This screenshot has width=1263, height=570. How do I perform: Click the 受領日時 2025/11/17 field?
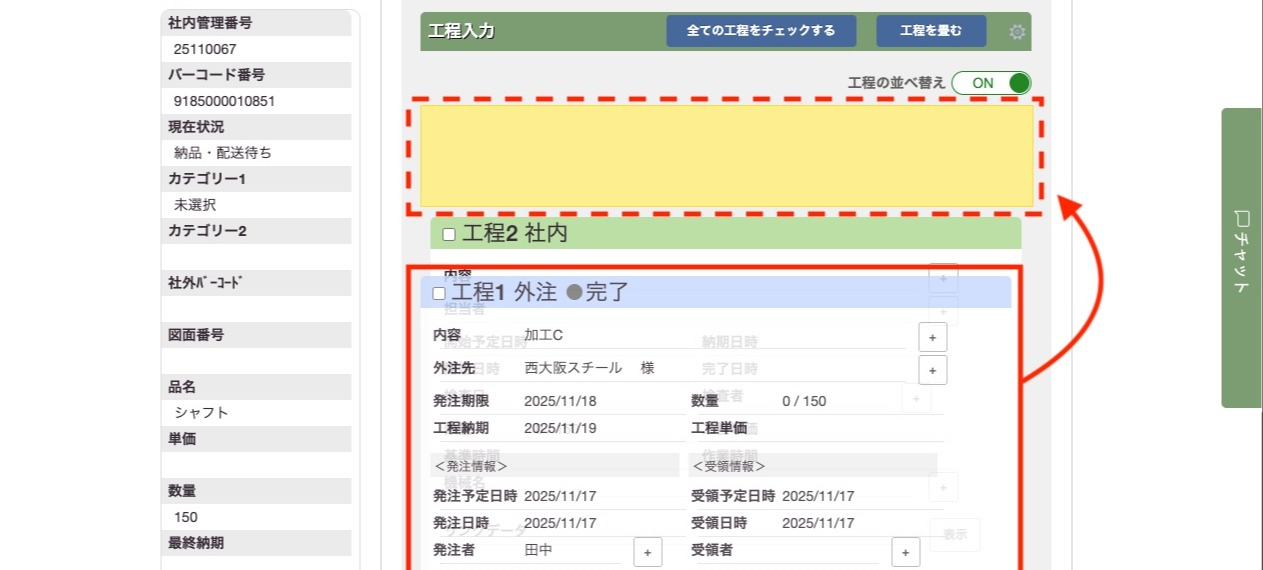tap(818, 523)
